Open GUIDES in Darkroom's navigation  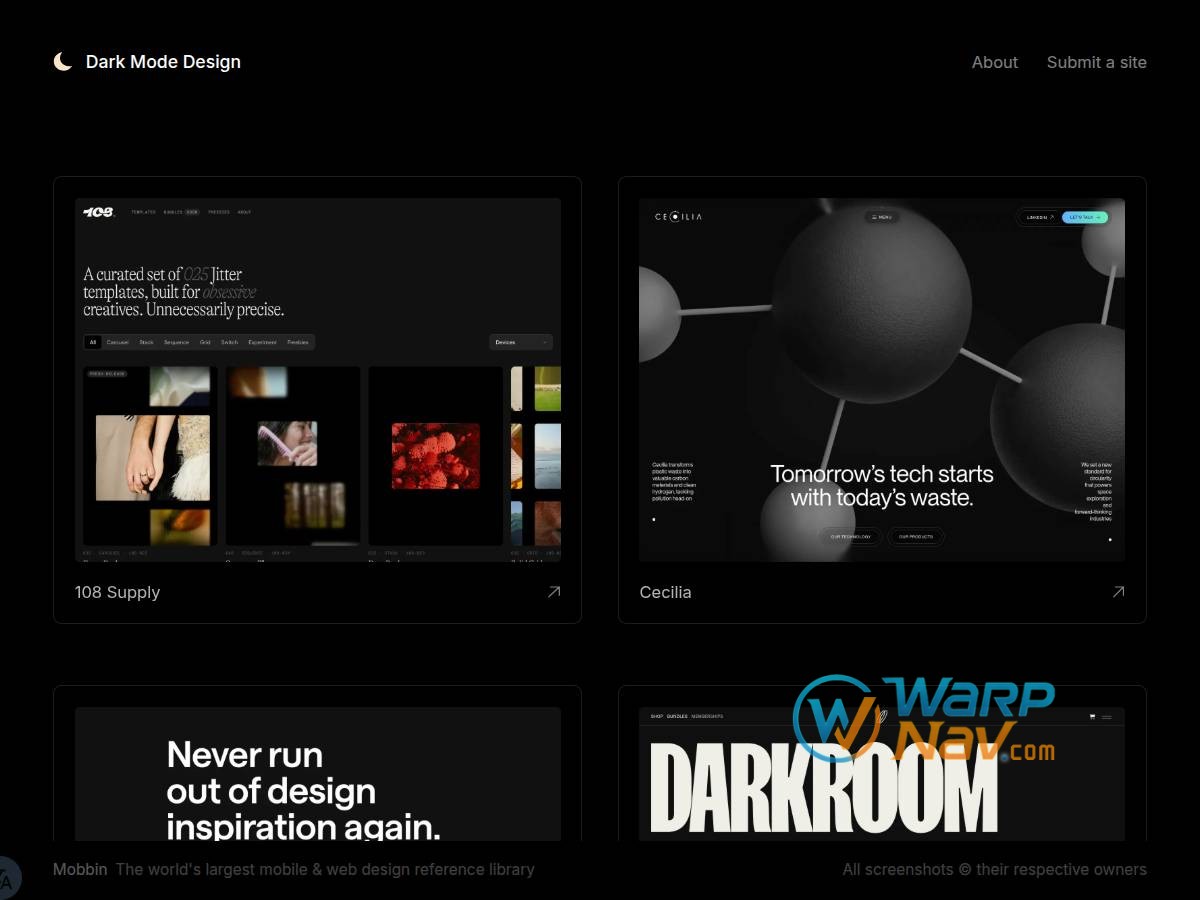coord(676,716)
